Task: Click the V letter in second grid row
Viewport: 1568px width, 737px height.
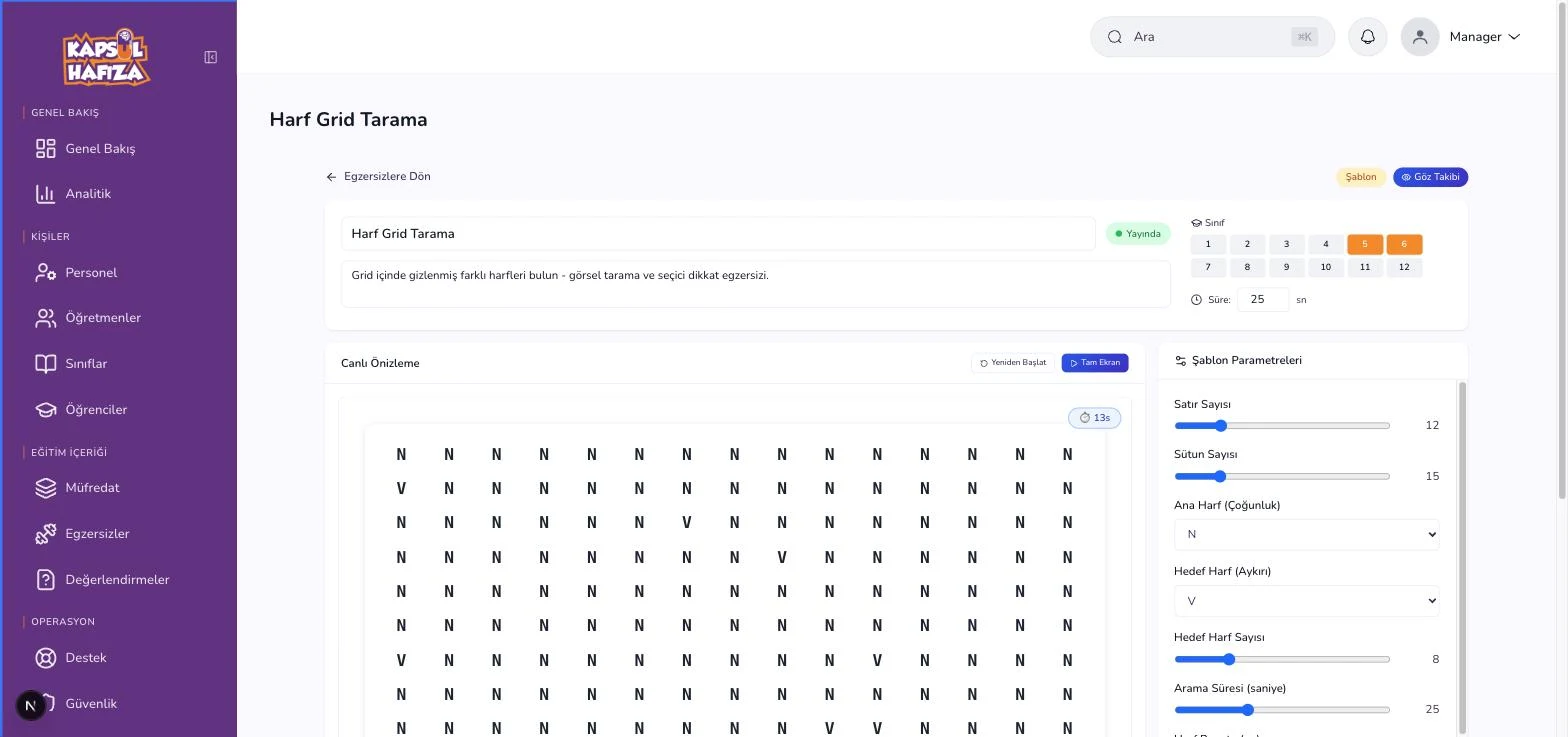Action: click(401, 488)
